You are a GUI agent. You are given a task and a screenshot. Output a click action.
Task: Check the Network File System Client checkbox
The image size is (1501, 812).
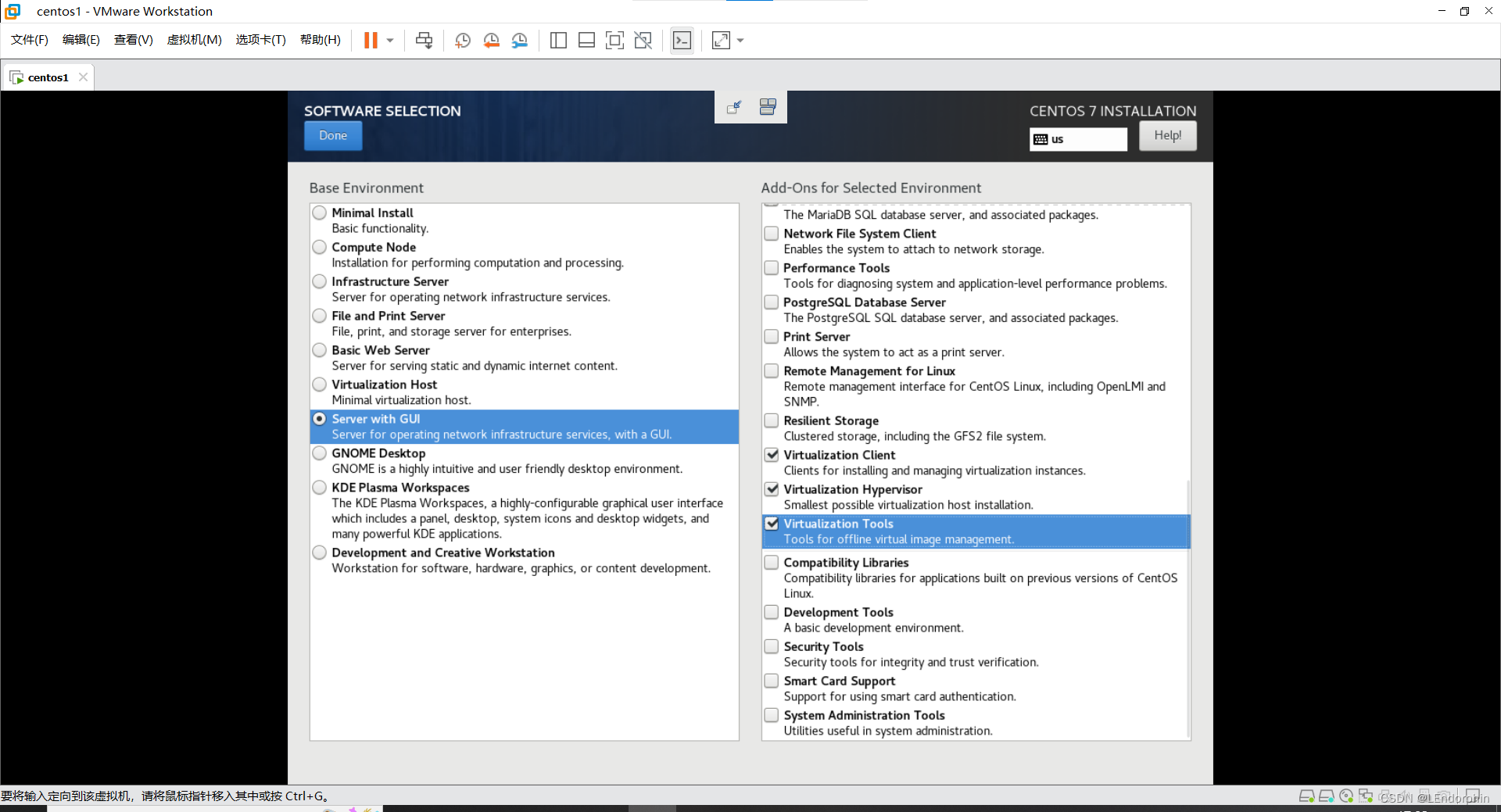772,233
